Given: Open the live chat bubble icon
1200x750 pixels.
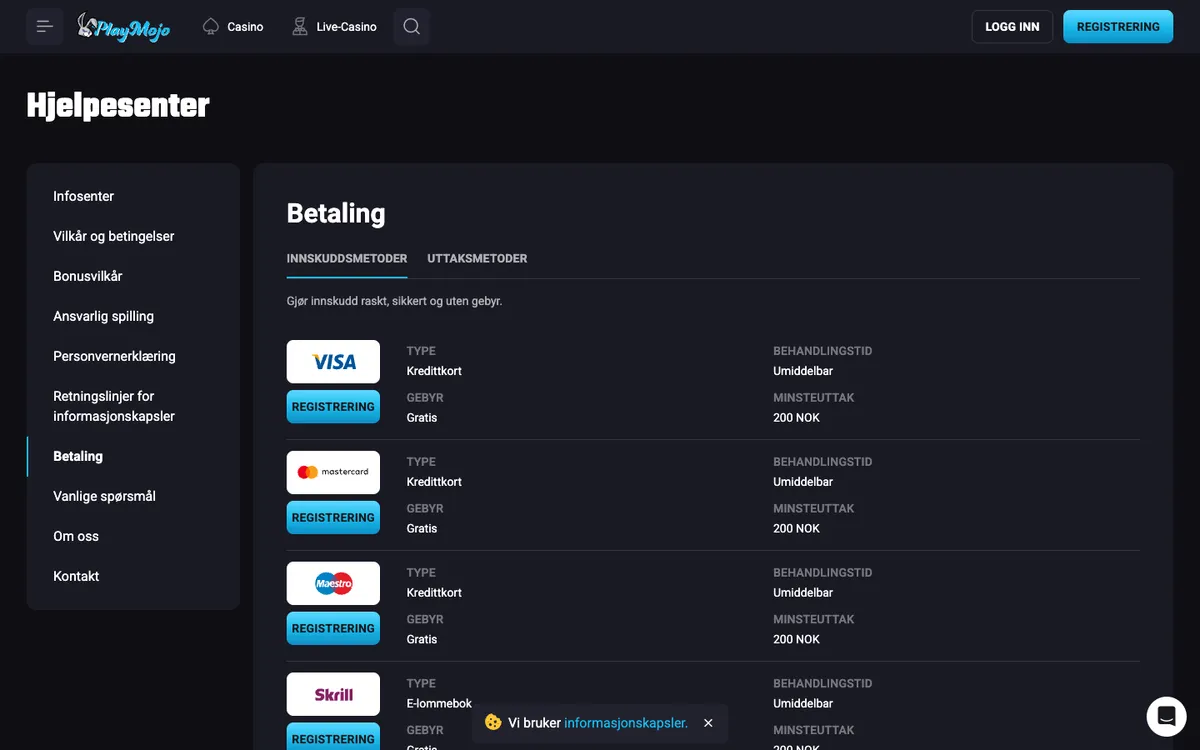Looking at the screenshot, I should (x=1166, y=716).
